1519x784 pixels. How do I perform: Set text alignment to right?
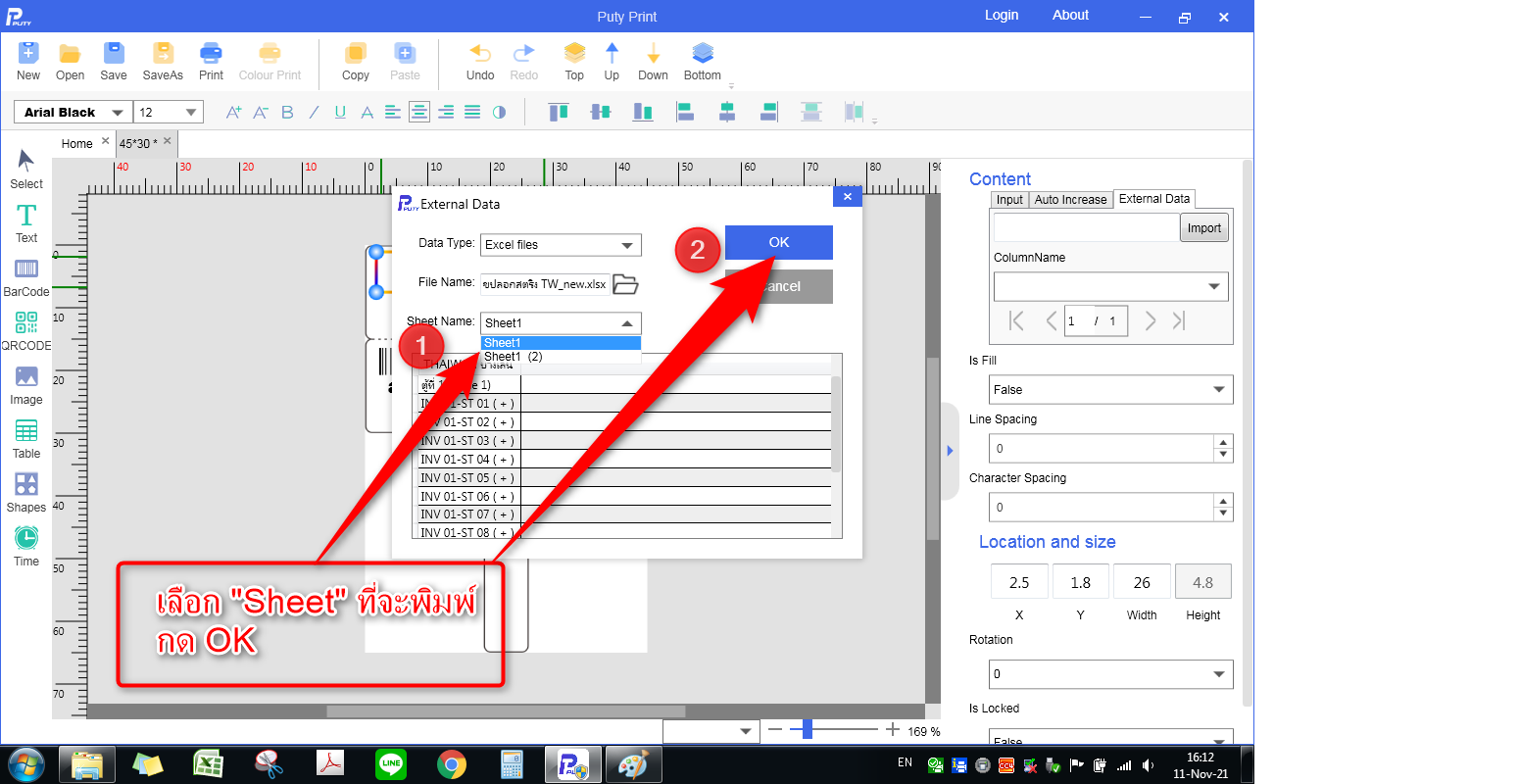click(446, 113)
